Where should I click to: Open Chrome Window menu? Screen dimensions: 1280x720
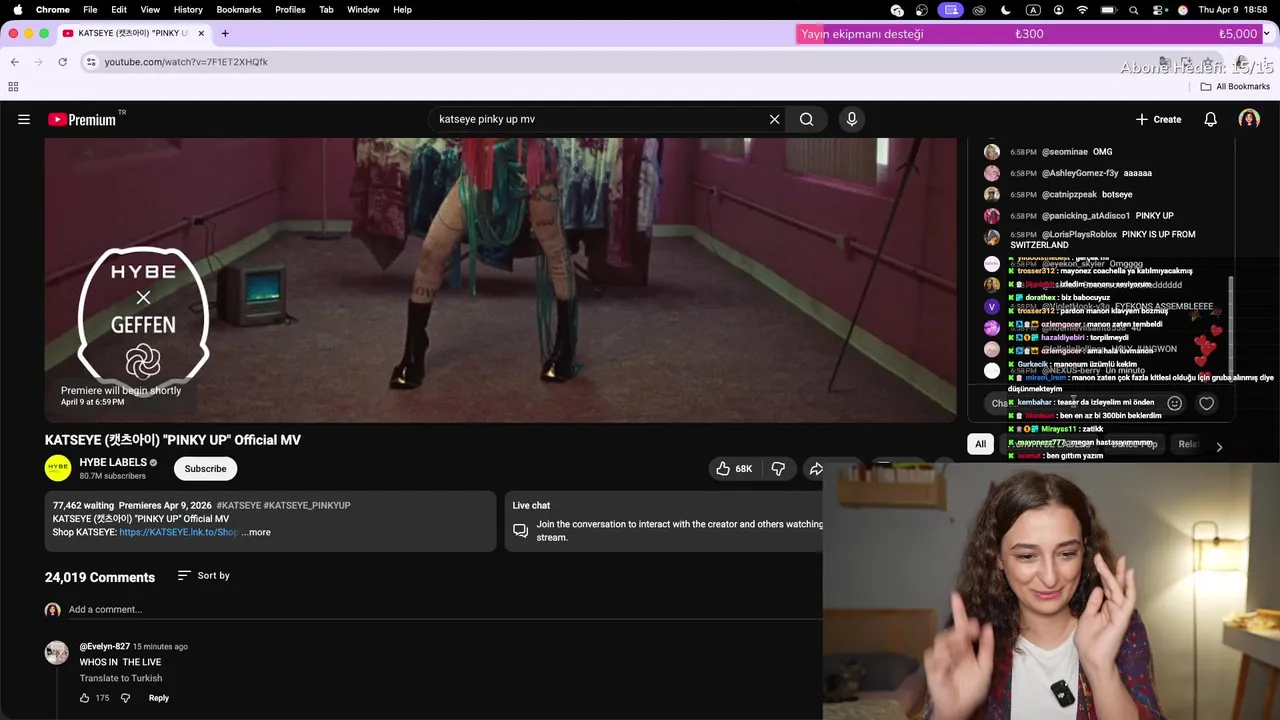pos(363,9)
